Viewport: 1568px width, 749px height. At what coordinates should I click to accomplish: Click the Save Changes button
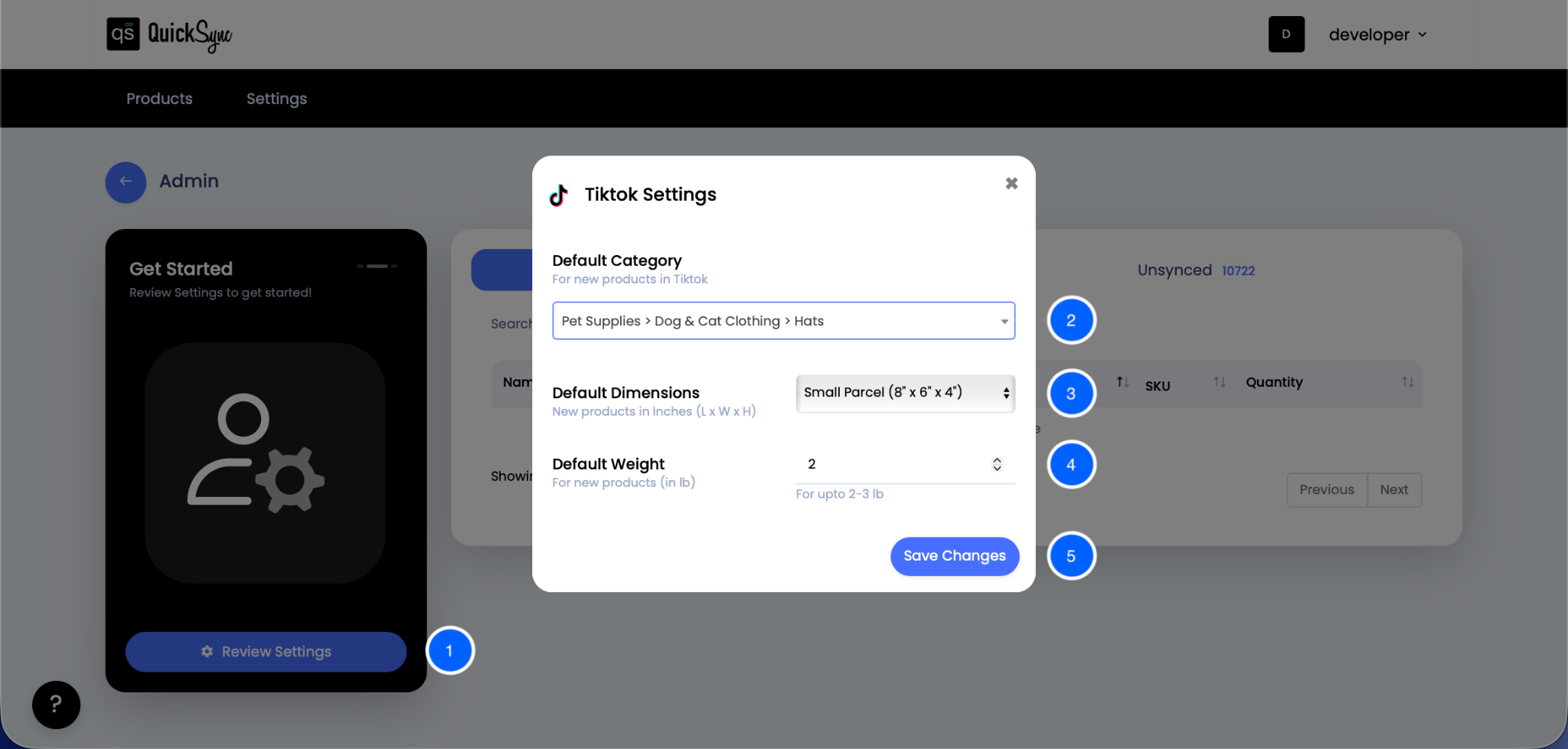pyautogui.click(x=954, y=556)
